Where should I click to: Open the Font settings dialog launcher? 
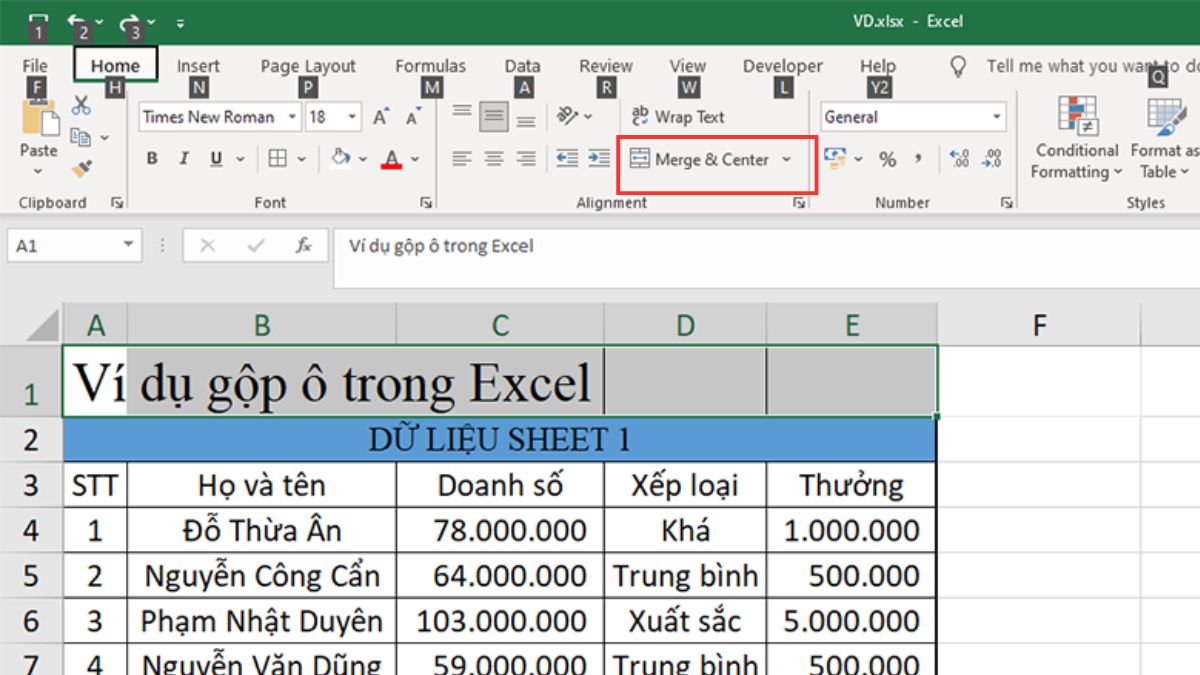click(427, 203)
